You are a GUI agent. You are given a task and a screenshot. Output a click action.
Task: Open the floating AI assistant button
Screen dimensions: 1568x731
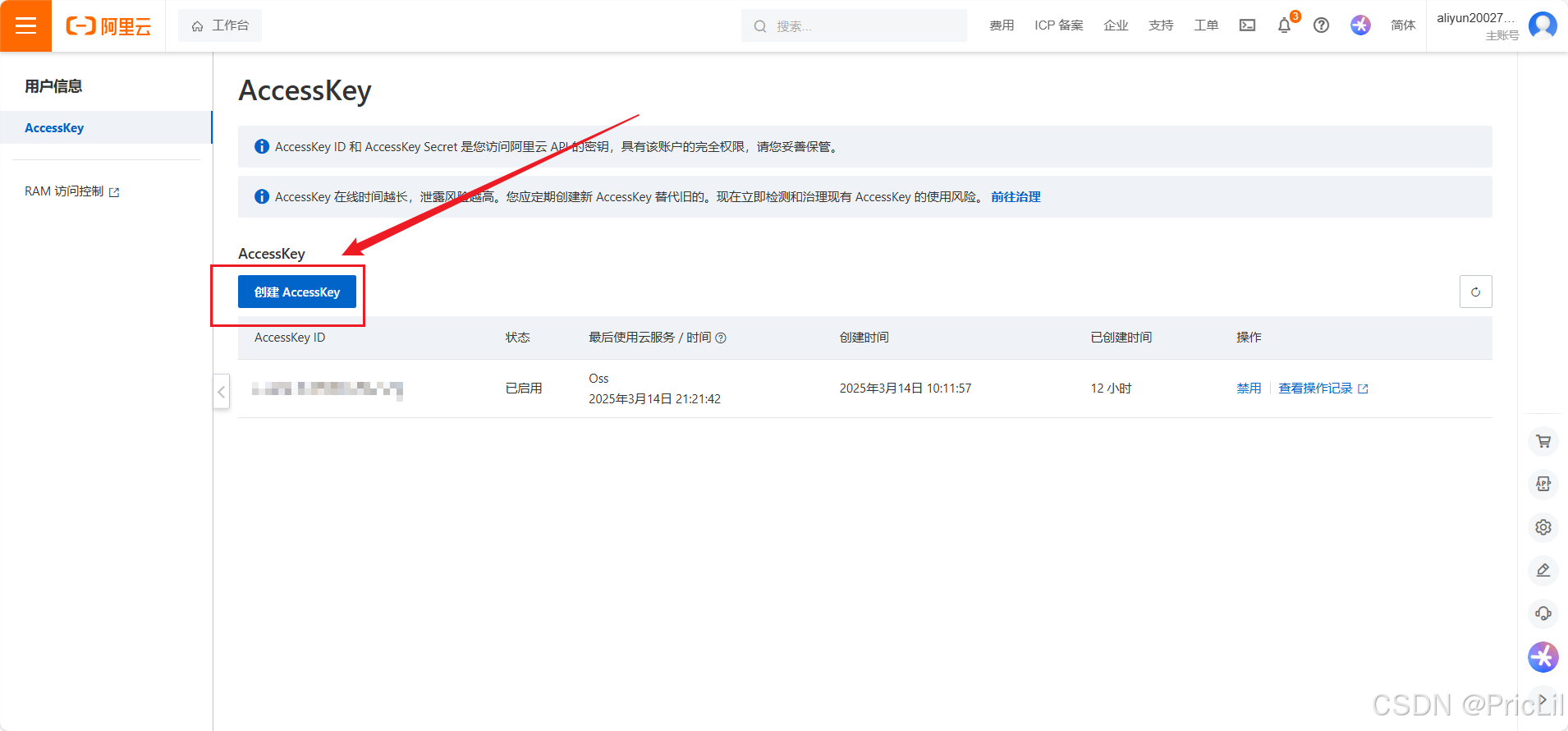(x=1543, y=656)
